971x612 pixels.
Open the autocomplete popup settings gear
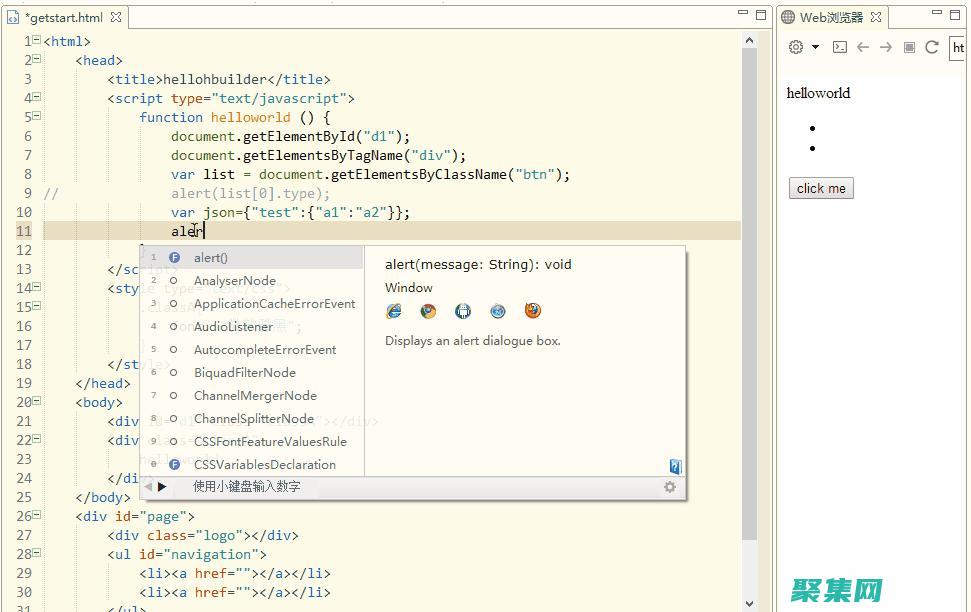670,487
